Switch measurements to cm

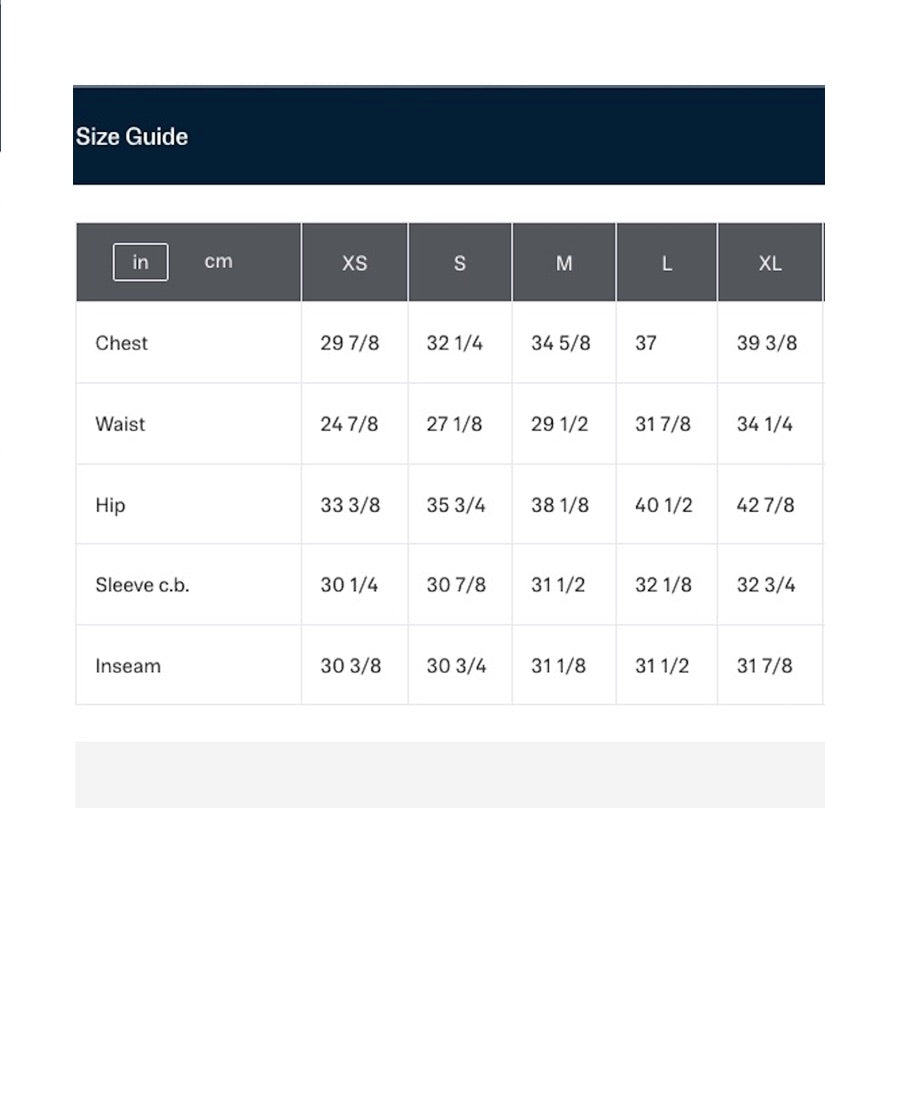coord(218,262)
